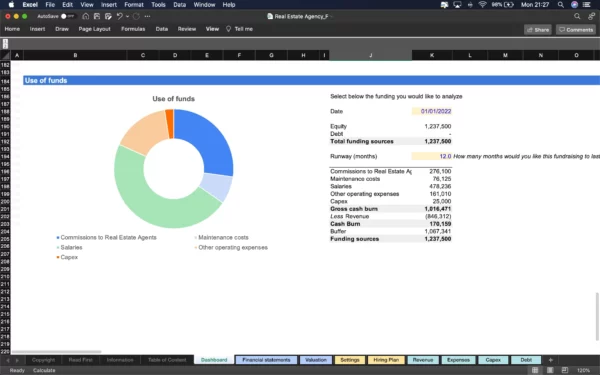Open the Formulas ribbon tab
Screen dimensions: 600x375
point(133,29)
